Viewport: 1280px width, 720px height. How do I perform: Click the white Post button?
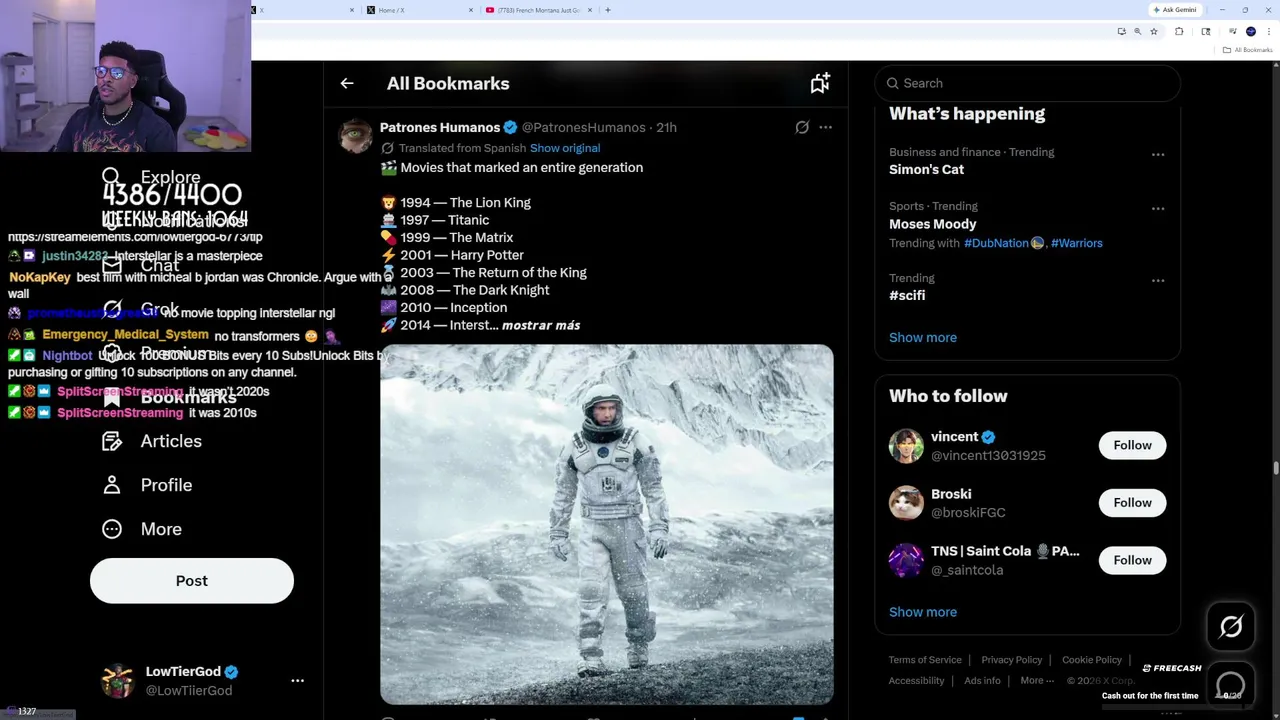click(192, 581)
